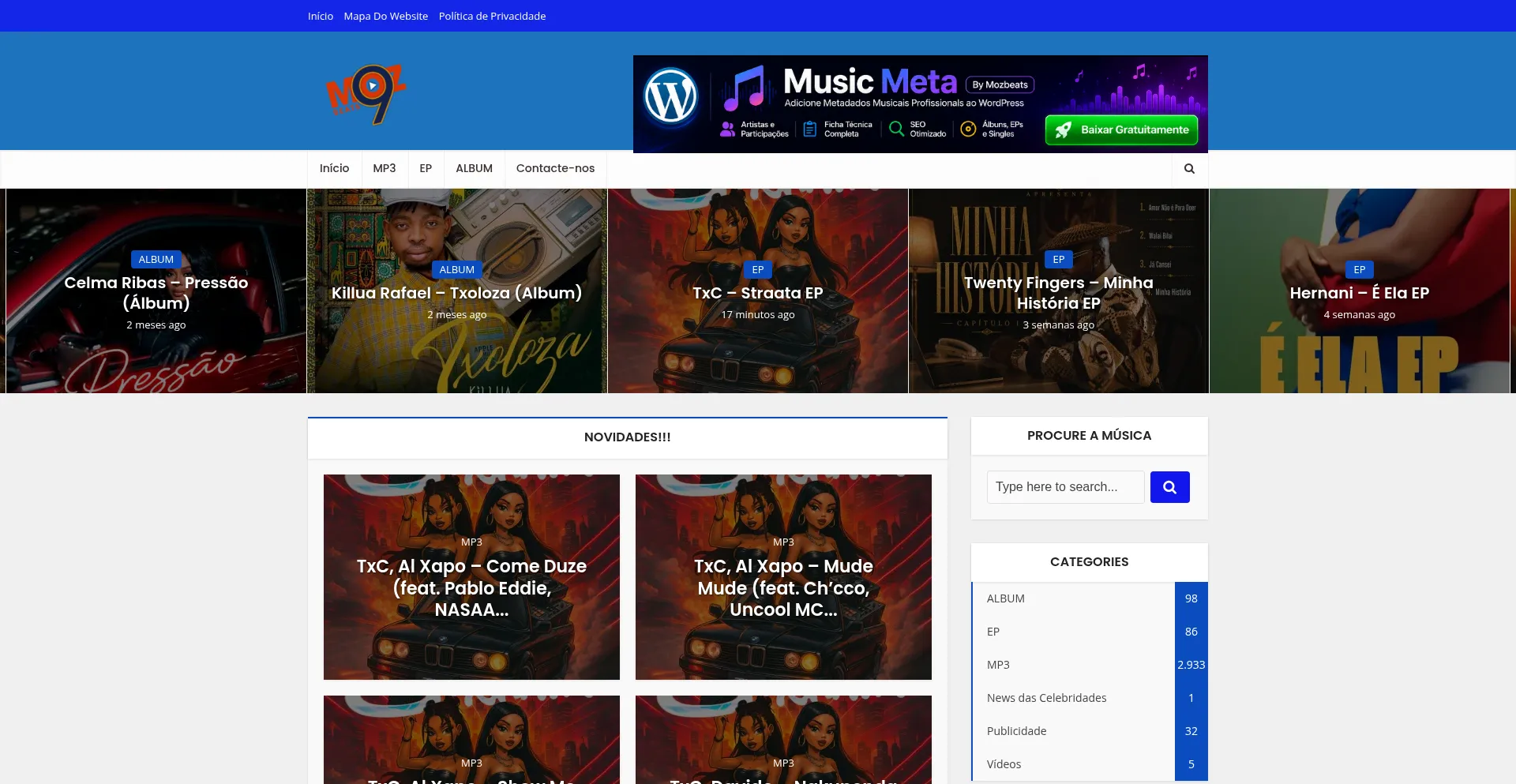Image resolution: width=1516 pixels, height=784 pixels.
Task: Focus the 'Type here to search' field
Action: click(x=1065, y=487)
